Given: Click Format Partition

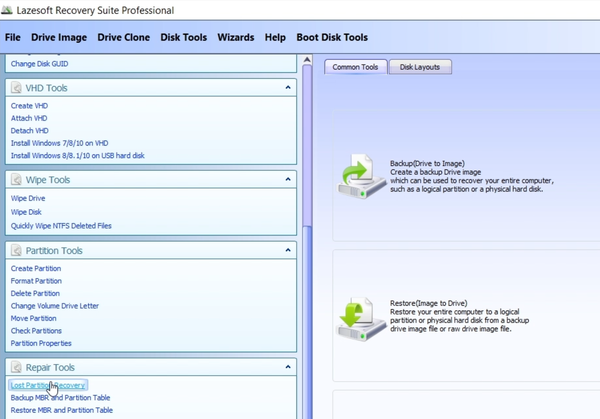Looking at the screenshot, I should point(36,281).
